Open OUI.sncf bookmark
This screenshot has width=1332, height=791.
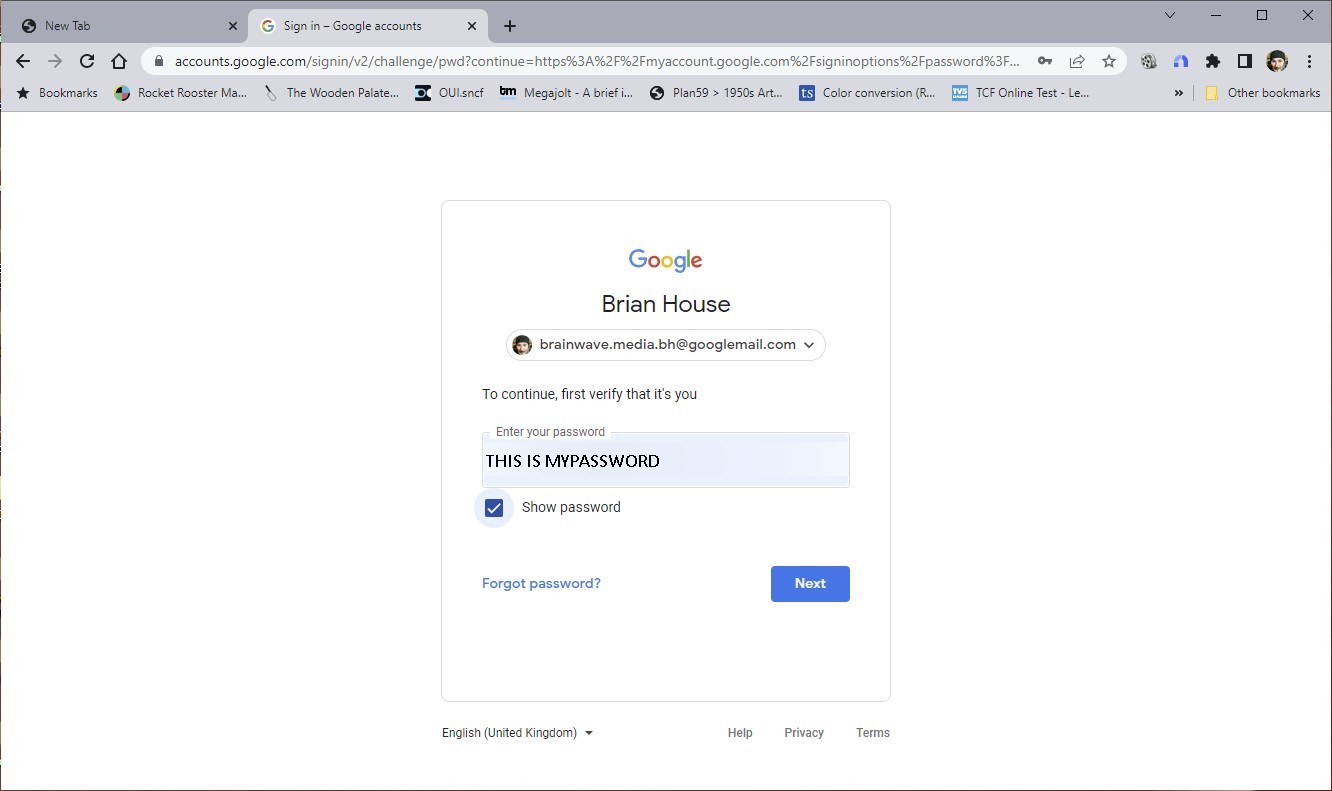click(x=449, y=93)
